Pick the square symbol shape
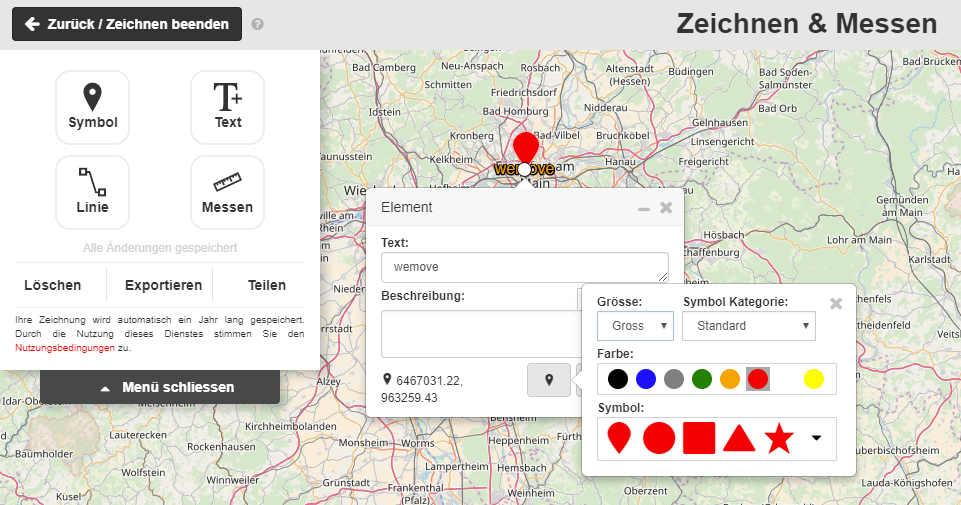The width and height of the screenshot is (961, 505). click(x=699, y=438)
